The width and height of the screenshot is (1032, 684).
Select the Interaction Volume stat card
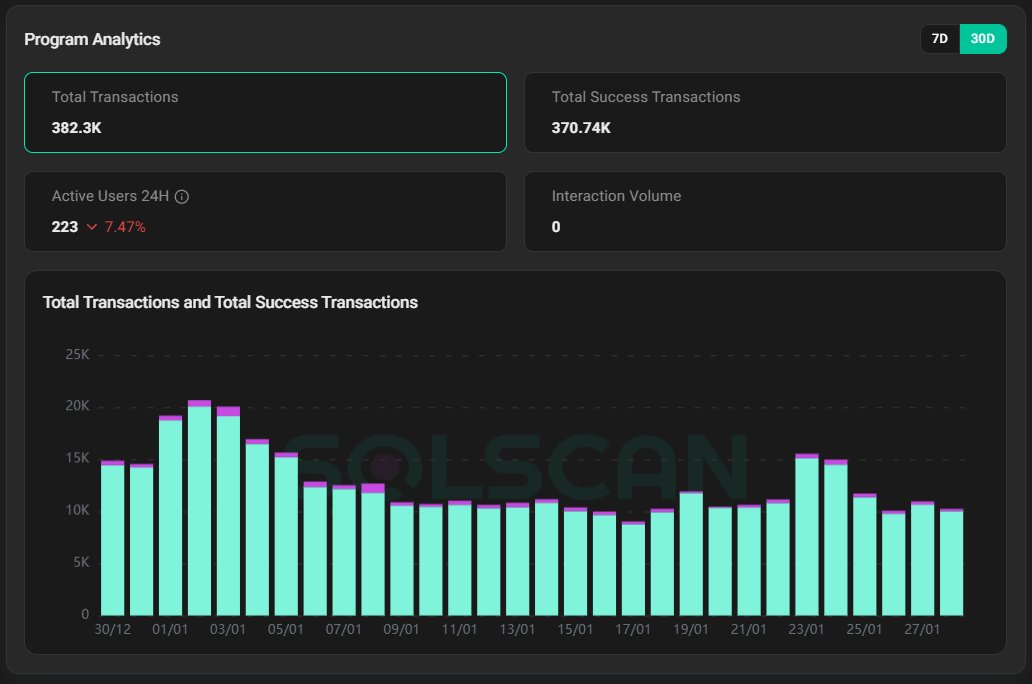[765, 211]
